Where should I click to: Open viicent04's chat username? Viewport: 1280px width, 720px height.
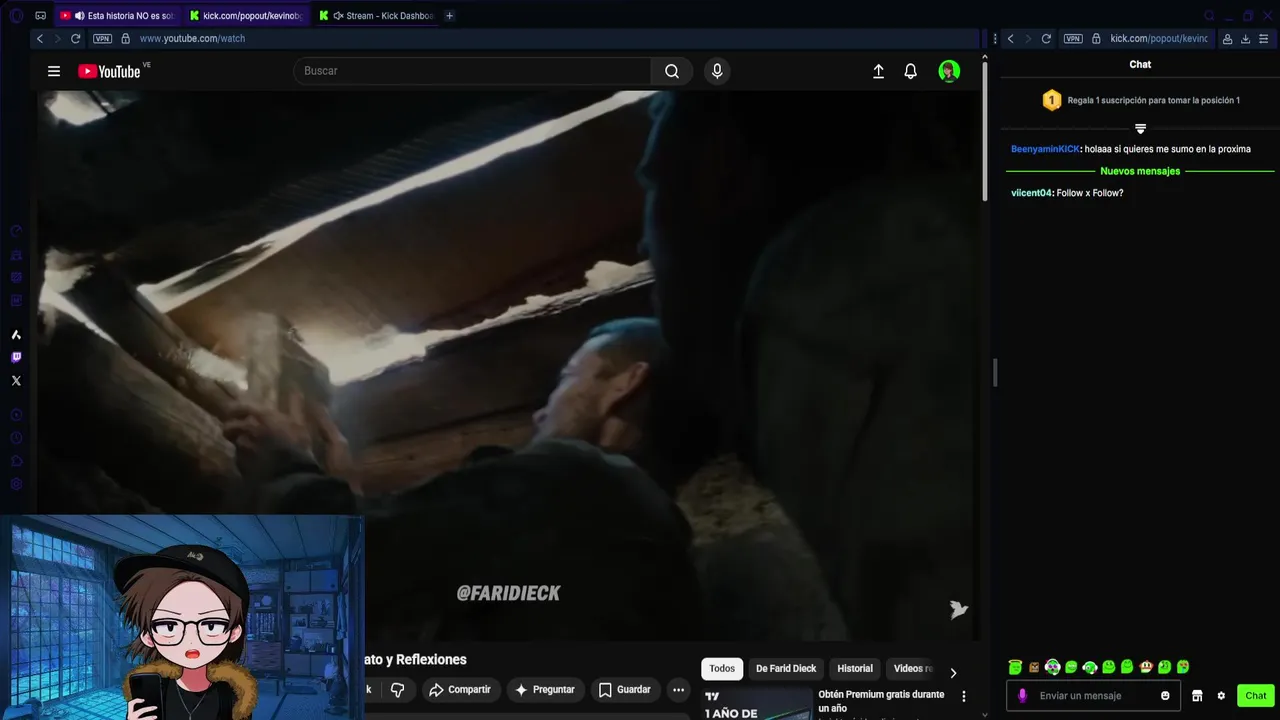[x=1032, y=193]
